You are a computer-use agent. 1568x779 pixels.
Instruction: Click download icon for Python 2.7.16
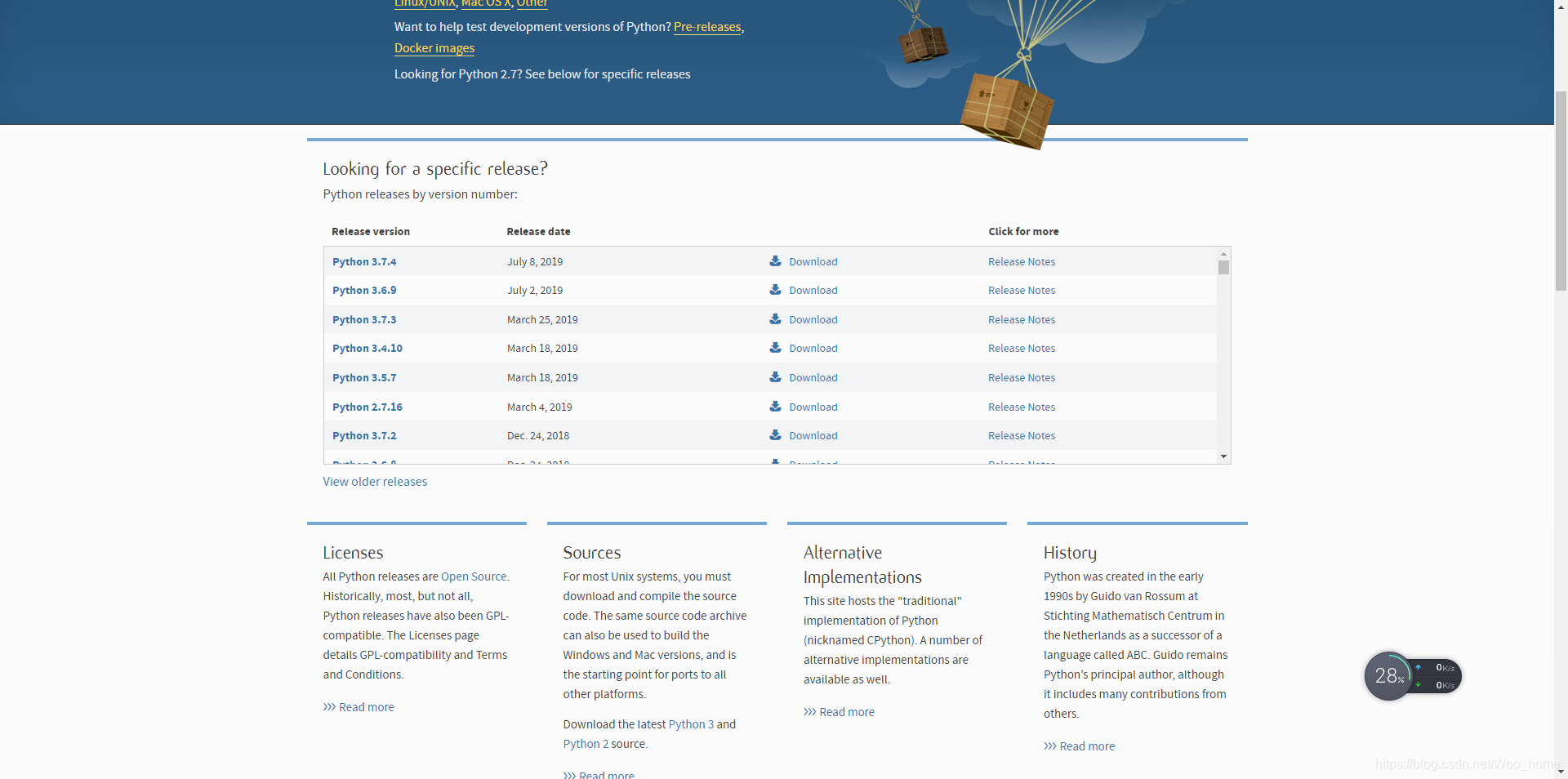pyautogui.click(x=775, y=407)
